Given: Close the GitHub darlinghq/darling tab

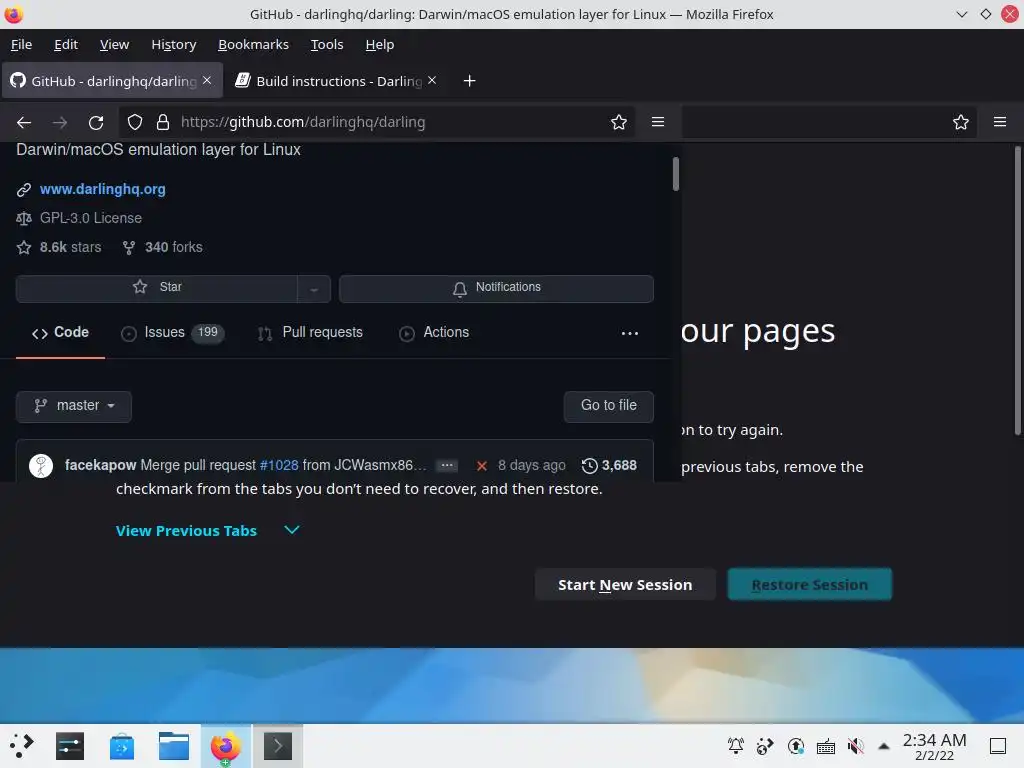Looking at the screenshot, I should (207, 80).
